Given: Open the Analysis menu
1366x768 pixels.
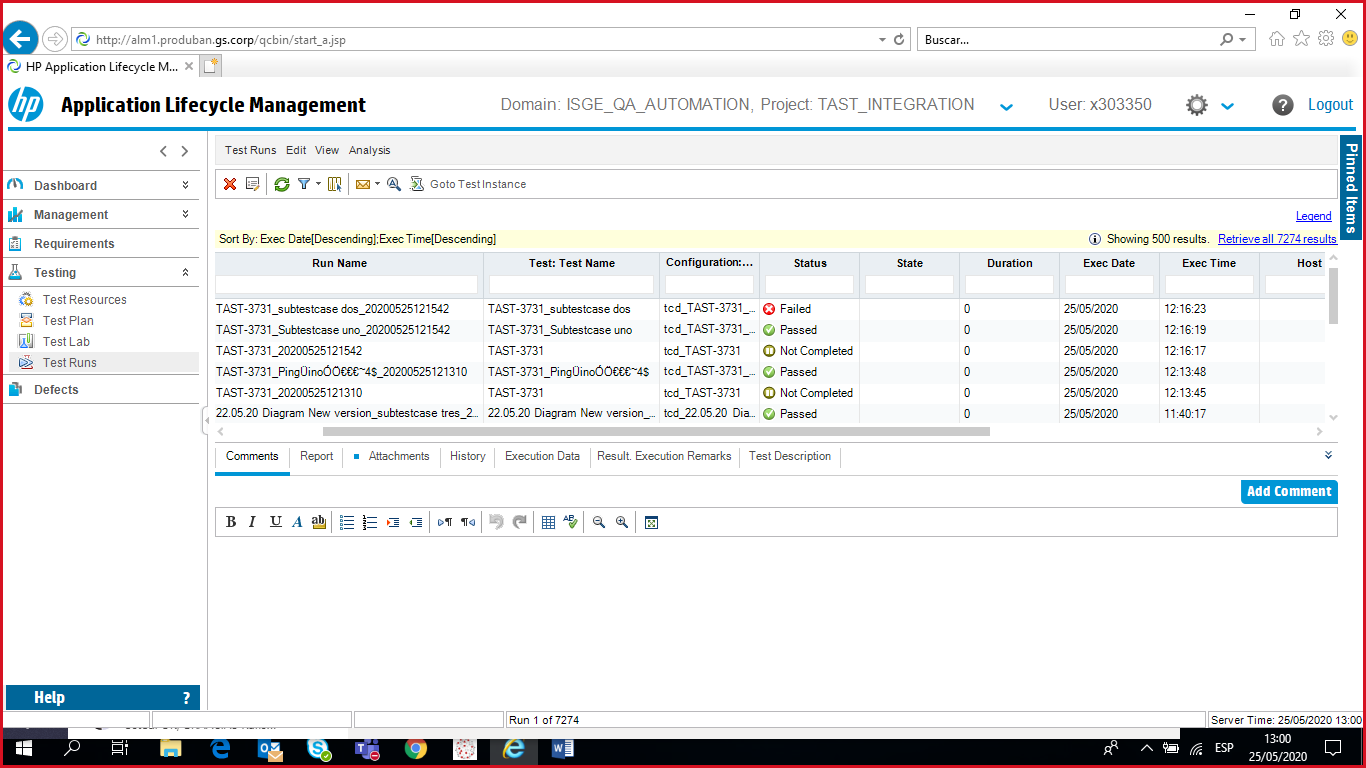Looking at the screenshot, I should (369, 150).
